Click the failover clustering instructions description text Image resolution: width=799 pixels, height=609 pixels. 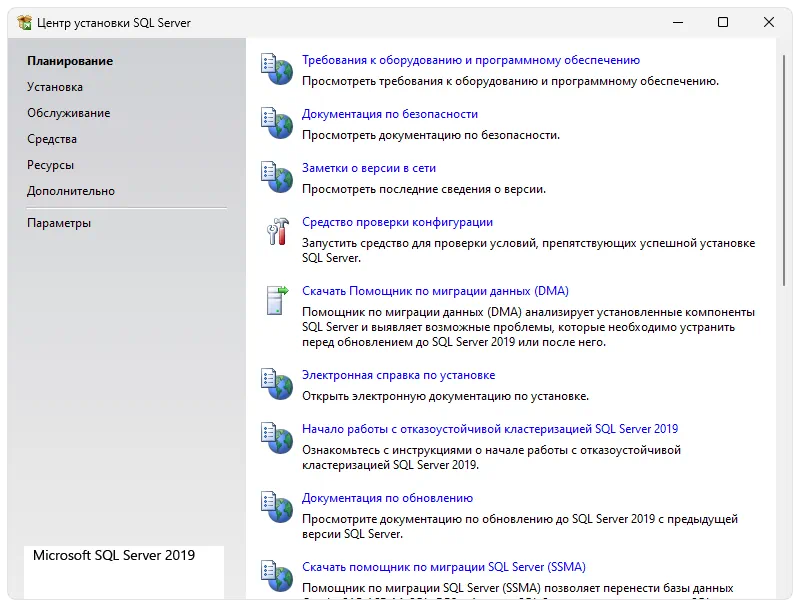[x=491, y=458]
